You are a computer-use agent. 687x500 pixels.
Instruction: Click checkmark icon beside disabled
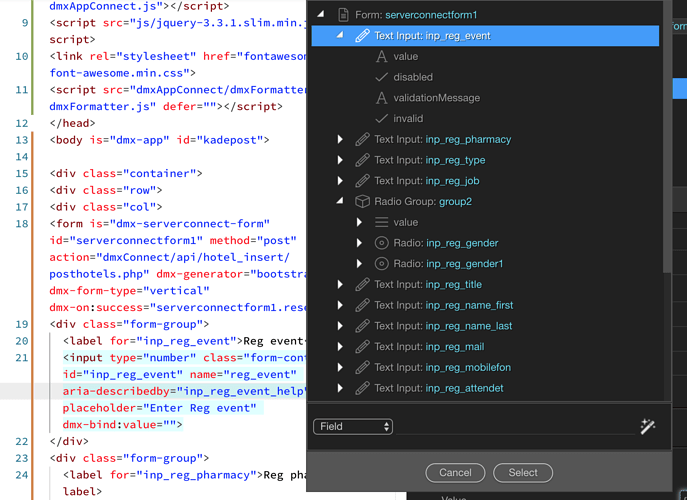(382, 77)
